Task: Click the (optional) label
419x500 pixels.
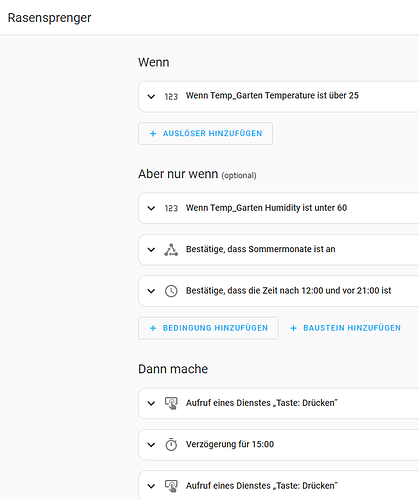Action: pos(239,175)
